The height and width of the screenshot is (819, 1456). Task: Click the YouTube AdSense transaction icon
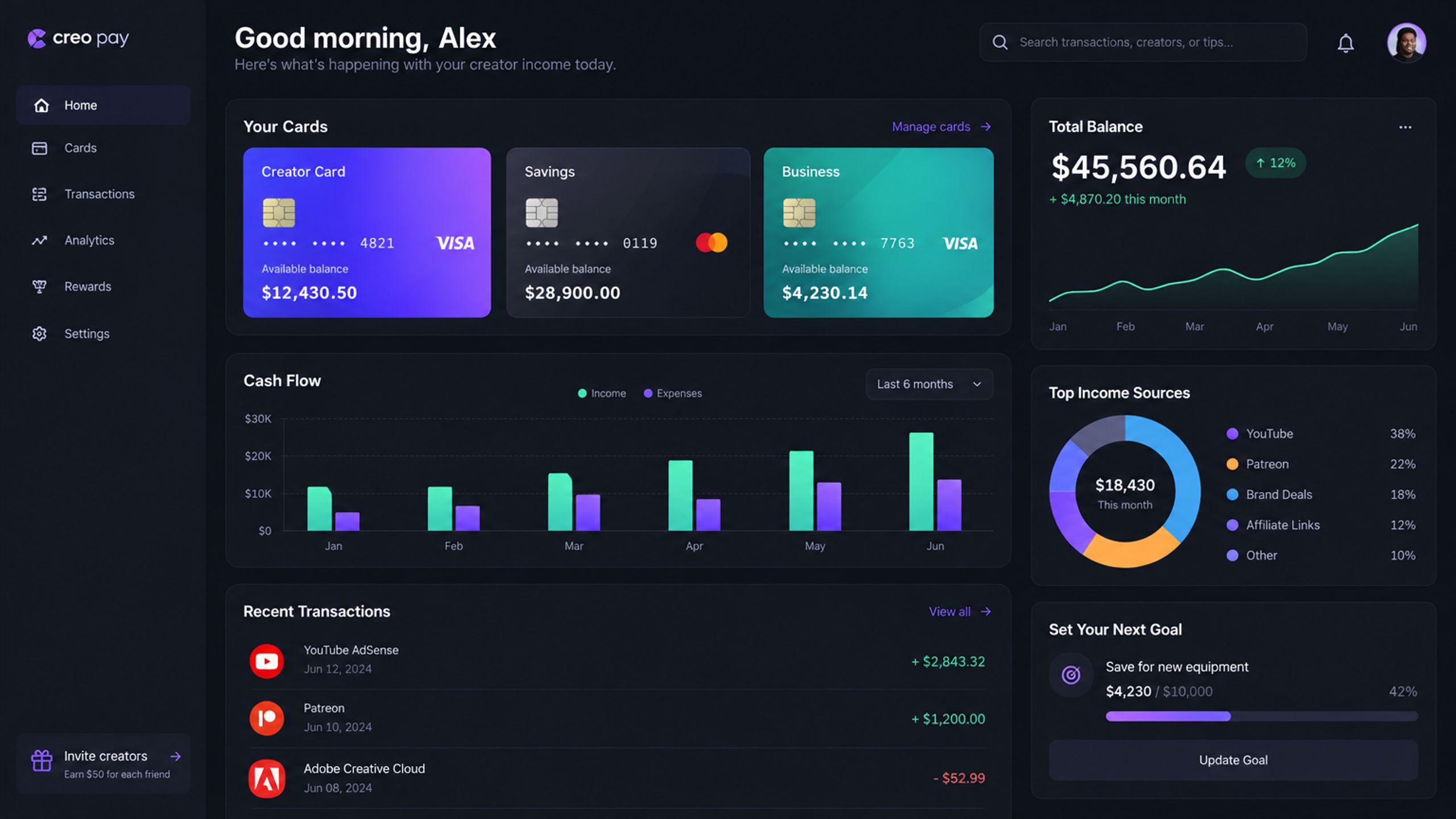pyautogui.click(x=267, y=661)
